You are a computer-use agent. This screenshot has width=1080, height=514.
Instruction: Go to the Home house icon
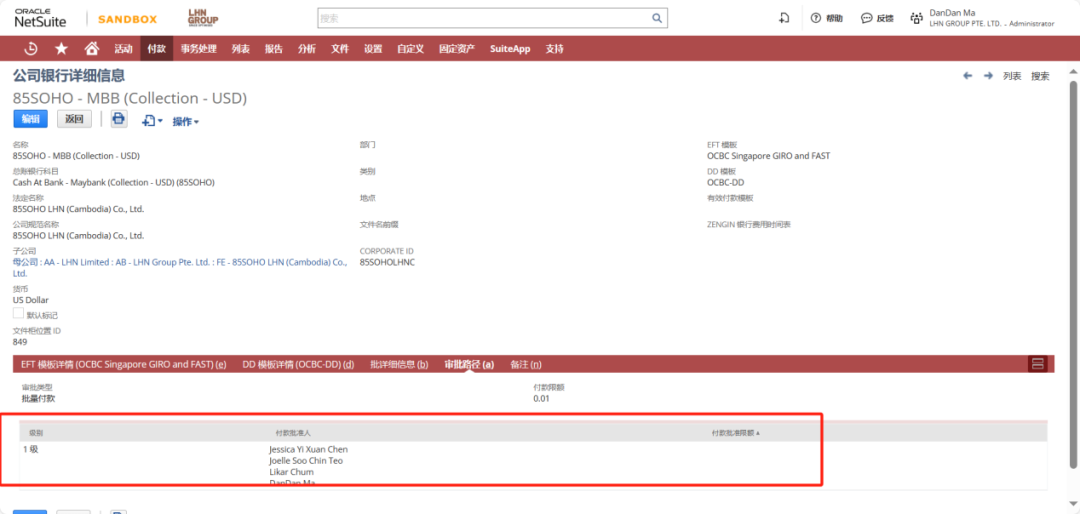click(91, 49)
